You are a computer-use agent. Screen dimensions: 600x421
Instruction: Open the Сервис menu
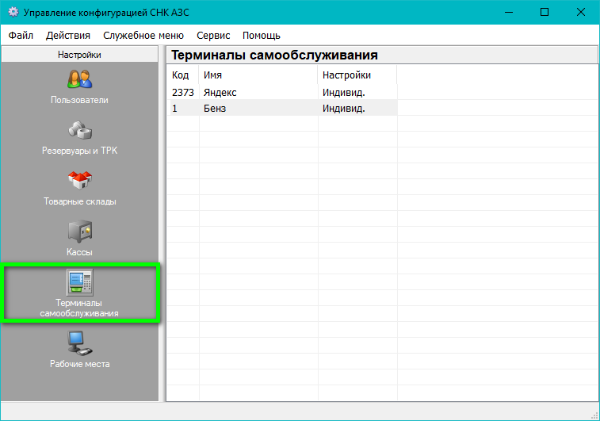(x=214, y=35)
